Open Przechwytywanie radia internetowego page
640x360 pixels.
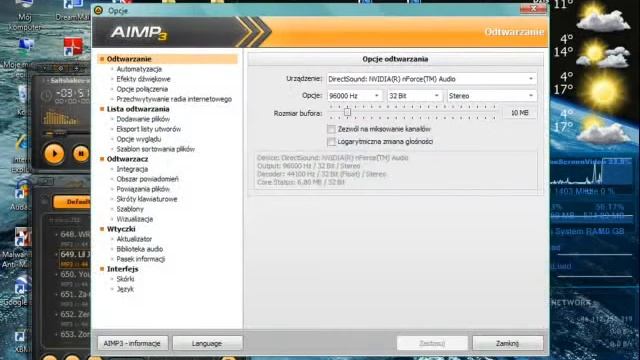tap(174, 99)
